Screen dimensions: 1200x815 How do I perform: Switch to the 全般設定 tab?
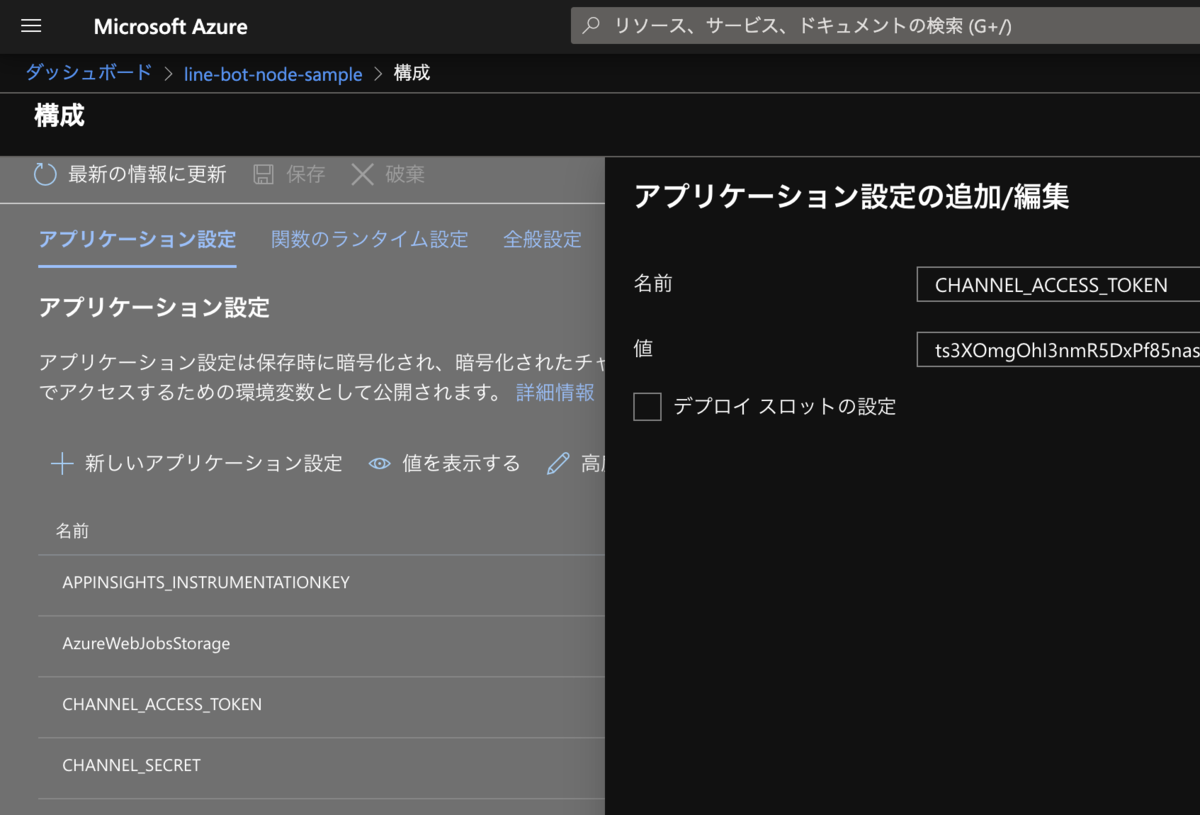542,239
